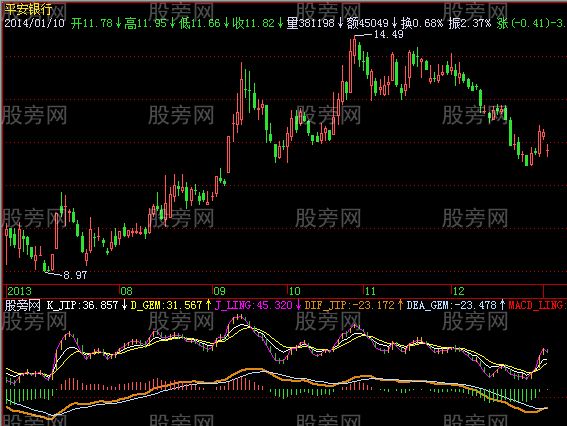Image resolution: width=567 pixels, height=426 pixels.
Task: Click the high price 高11.95
Action: pos(145,24)
